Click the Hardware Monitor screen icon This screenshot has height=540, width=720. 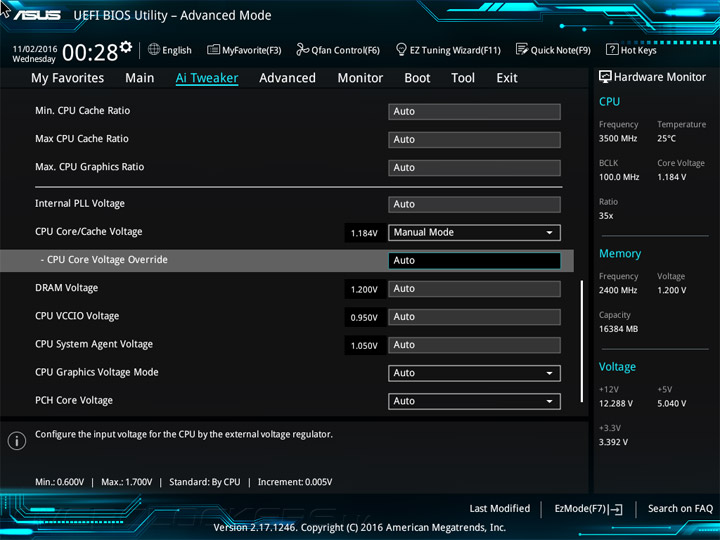point(605,77)
